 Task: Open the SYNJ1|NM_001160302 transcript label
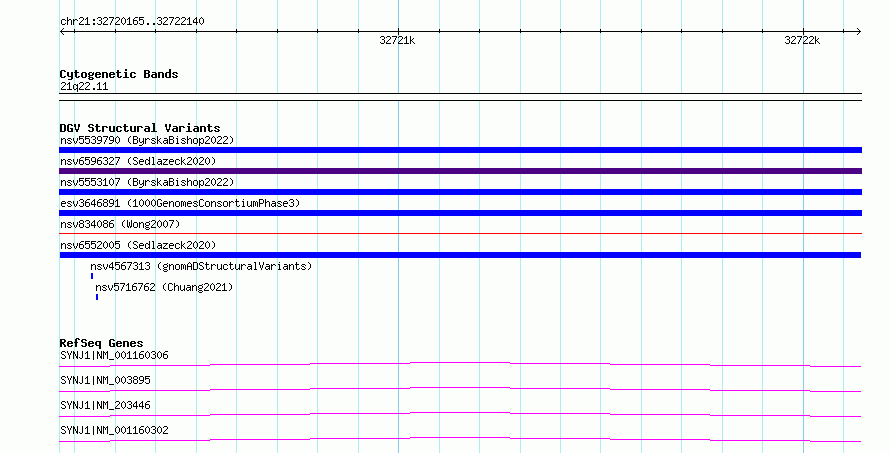point(114,430)
